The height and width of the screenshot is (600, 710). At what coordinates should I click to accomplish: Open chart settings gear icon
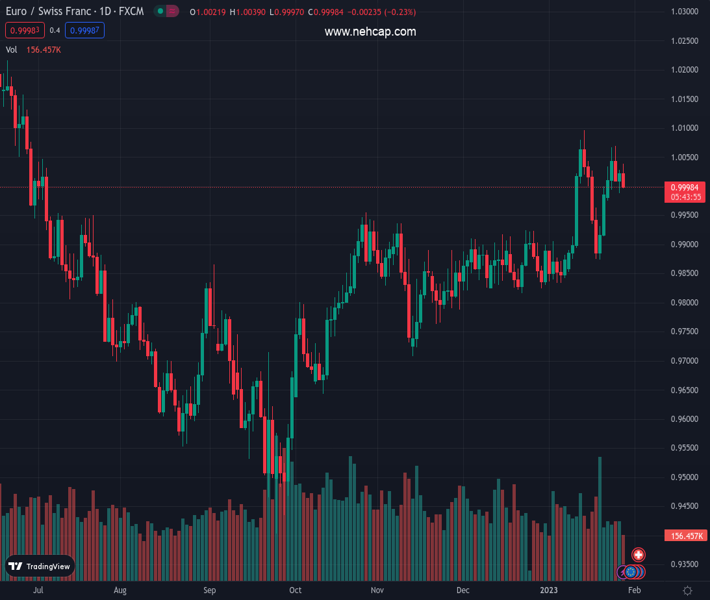point(688,591)
